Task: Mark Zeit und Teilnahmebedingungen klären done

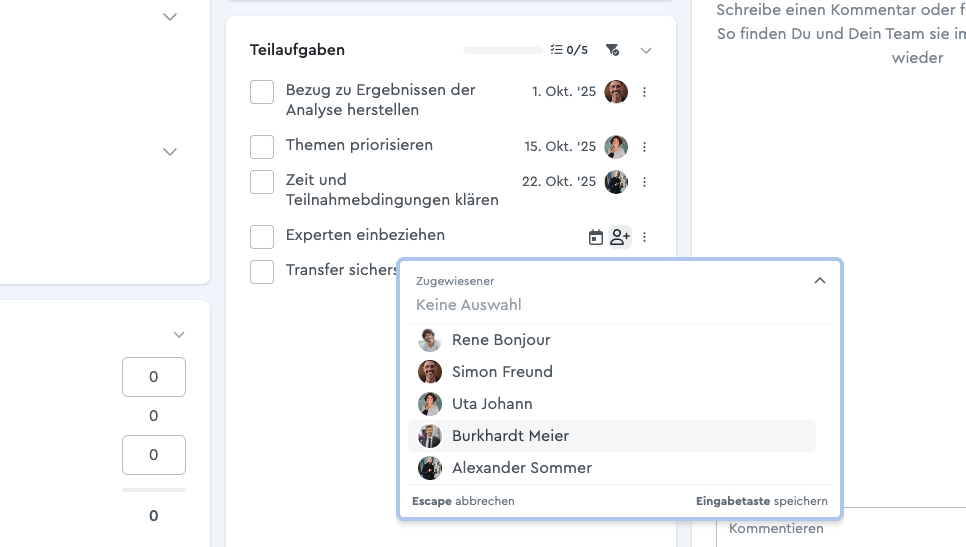Action: tap(262, 182)
